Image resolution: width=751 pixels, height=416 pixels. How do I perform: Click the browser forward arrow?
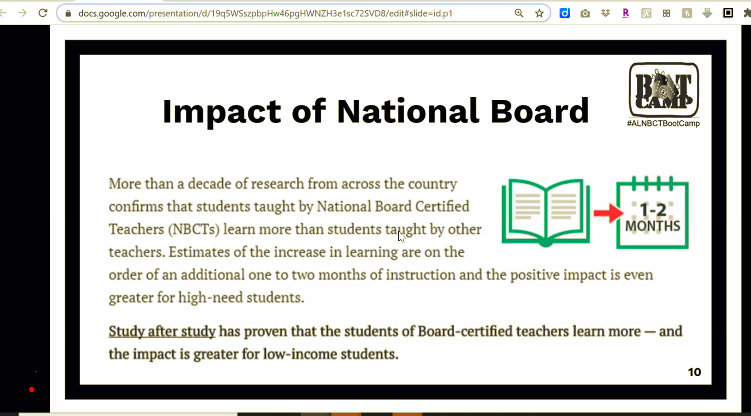click(x=22, y=13)
